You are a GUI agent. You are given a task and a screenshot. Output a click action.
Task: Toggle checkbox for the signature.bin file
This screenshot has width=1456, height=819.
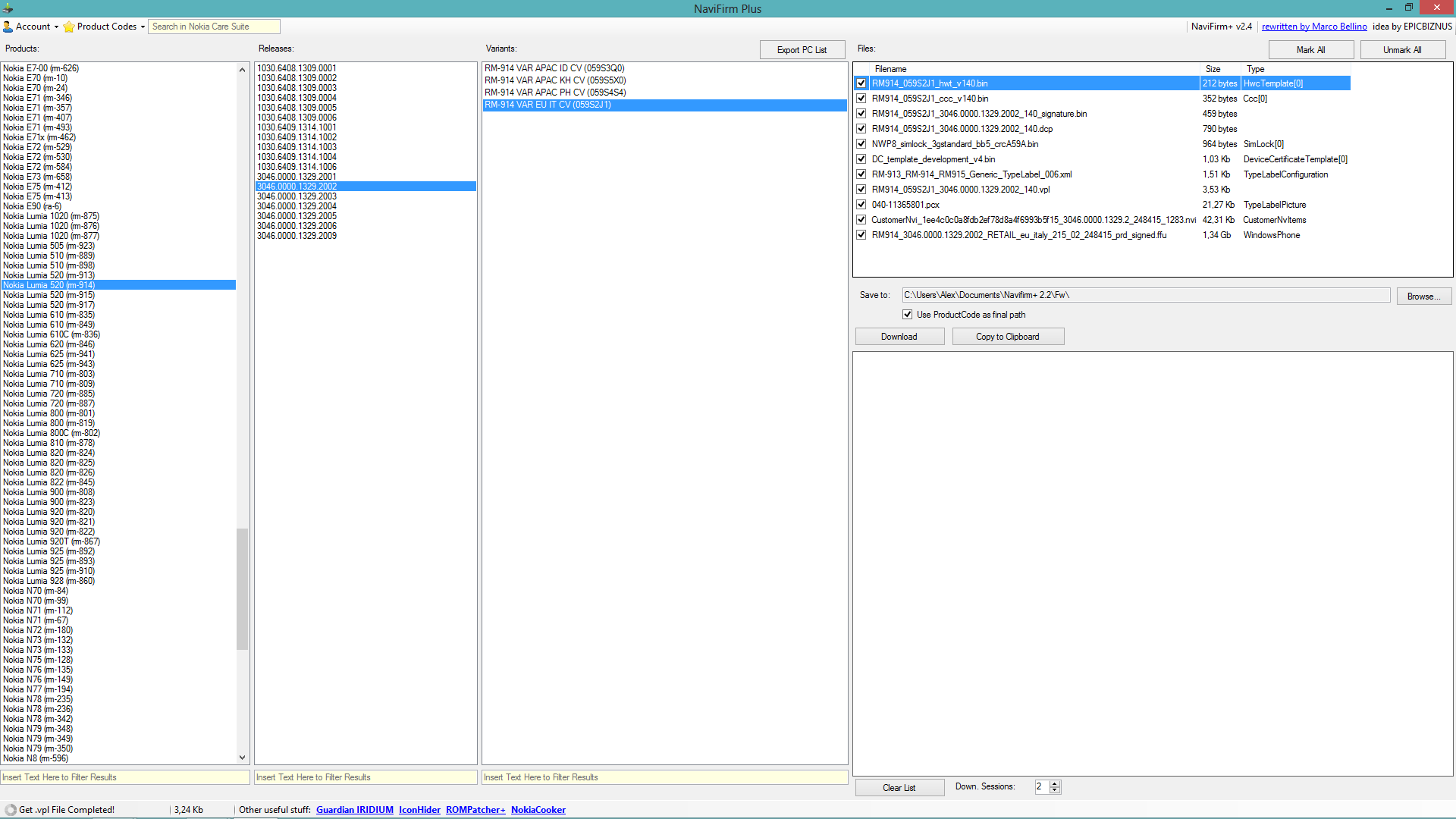[x=861, y=114]
